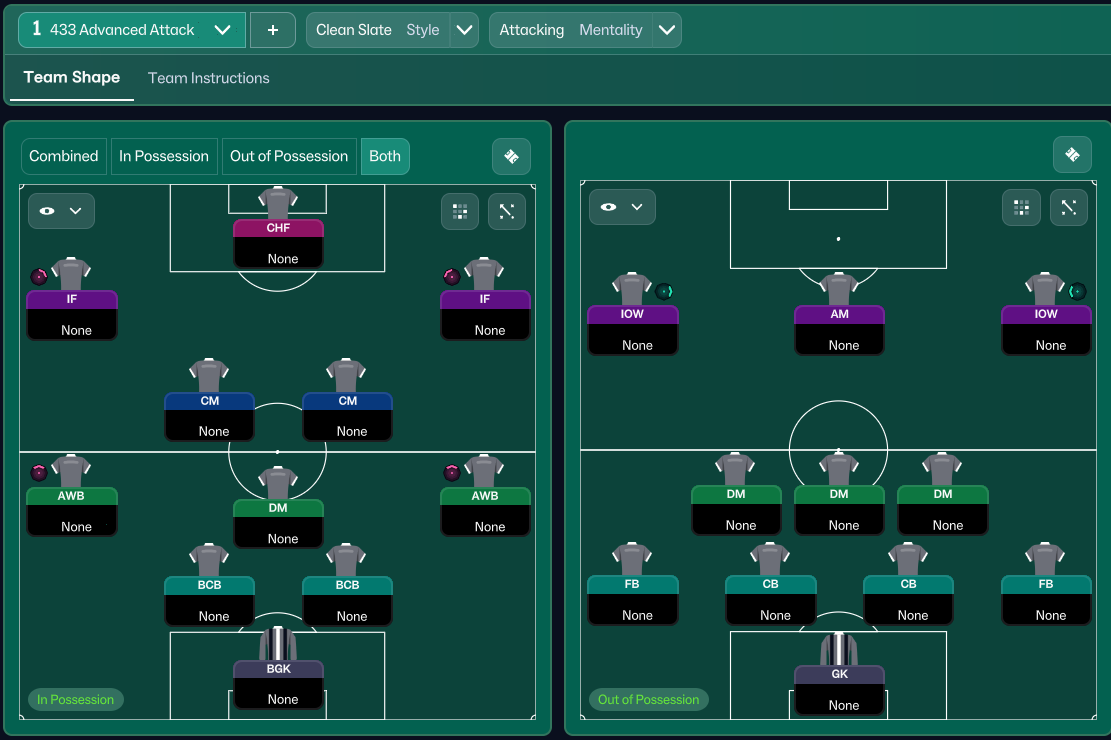Select the Out of Possession view toggle
Image resolution: width=1111 pixels, height=740 pixels.
[x=289, y=156]
